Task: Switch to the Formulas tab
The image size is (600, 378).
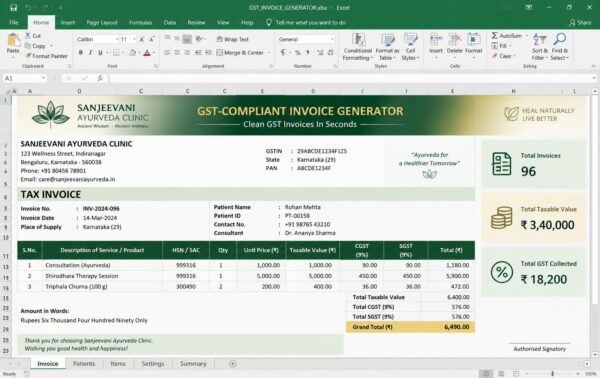Action: coord(140,23)
